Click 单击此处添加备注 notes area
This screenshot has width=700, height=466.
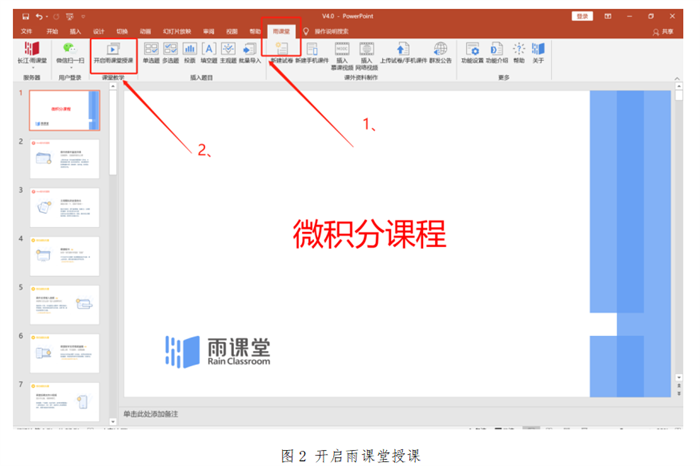[x=150, y=414]
